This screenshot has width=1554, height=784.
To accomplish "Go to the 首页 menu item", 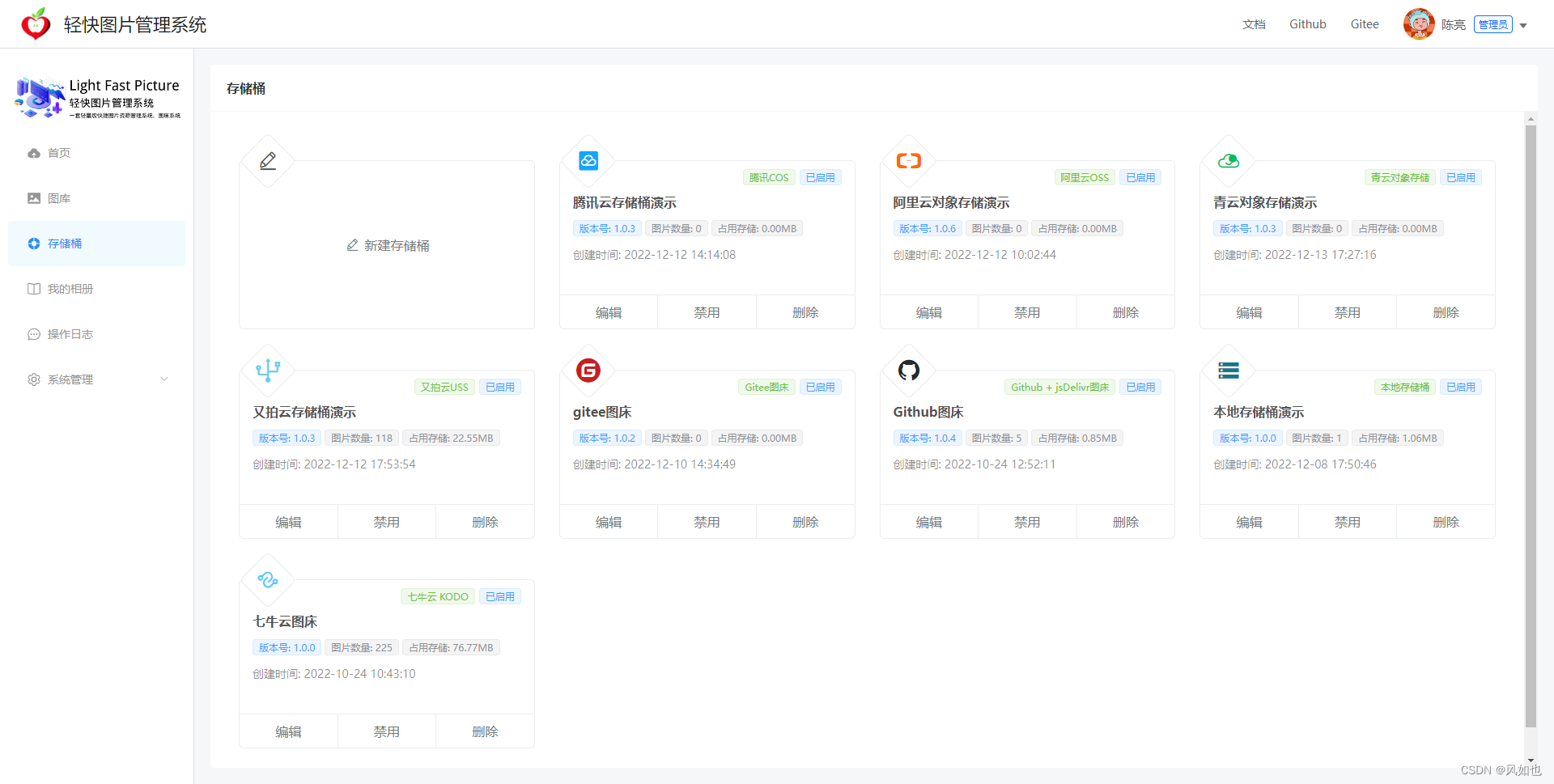I will [x=97, y=153].
